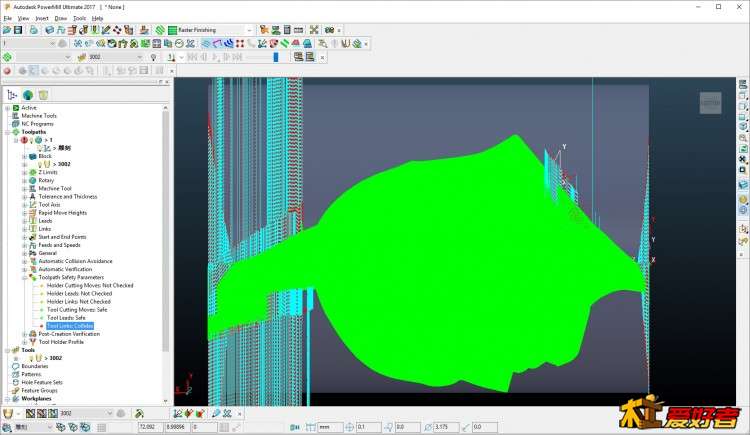Screen dimensions: 750x435
Task: Click the tool diameter field showing 3.175
Action: click(x=446, y=427)
